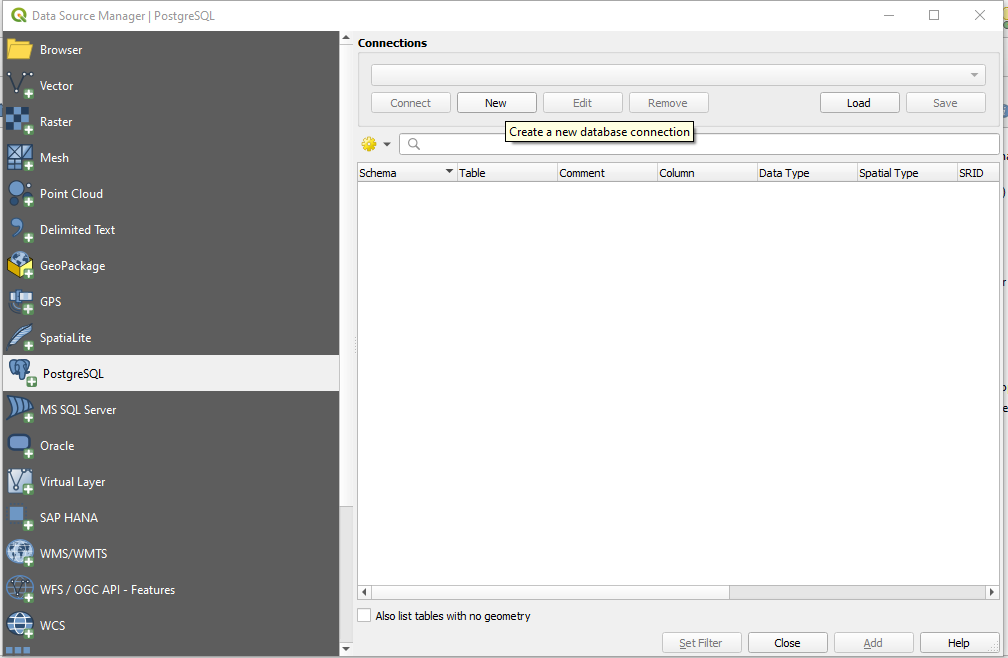Image resolution: width=1008 pixels, height=658 pixels.
Task: Open the Vector data source page
Action: tap(56, 85)
